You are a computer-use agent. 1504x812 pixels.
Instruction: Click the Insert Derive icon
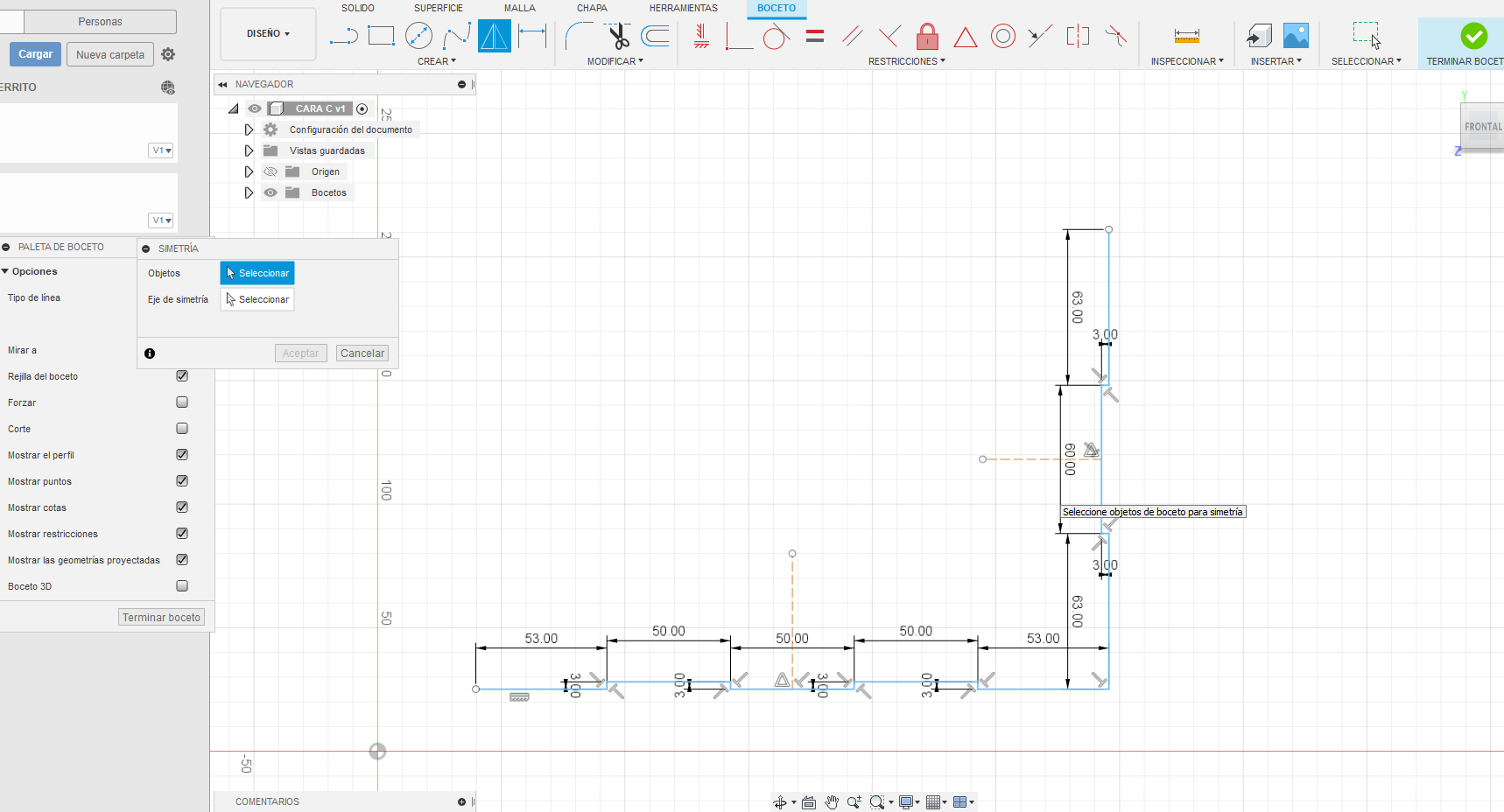point(1259,36)
